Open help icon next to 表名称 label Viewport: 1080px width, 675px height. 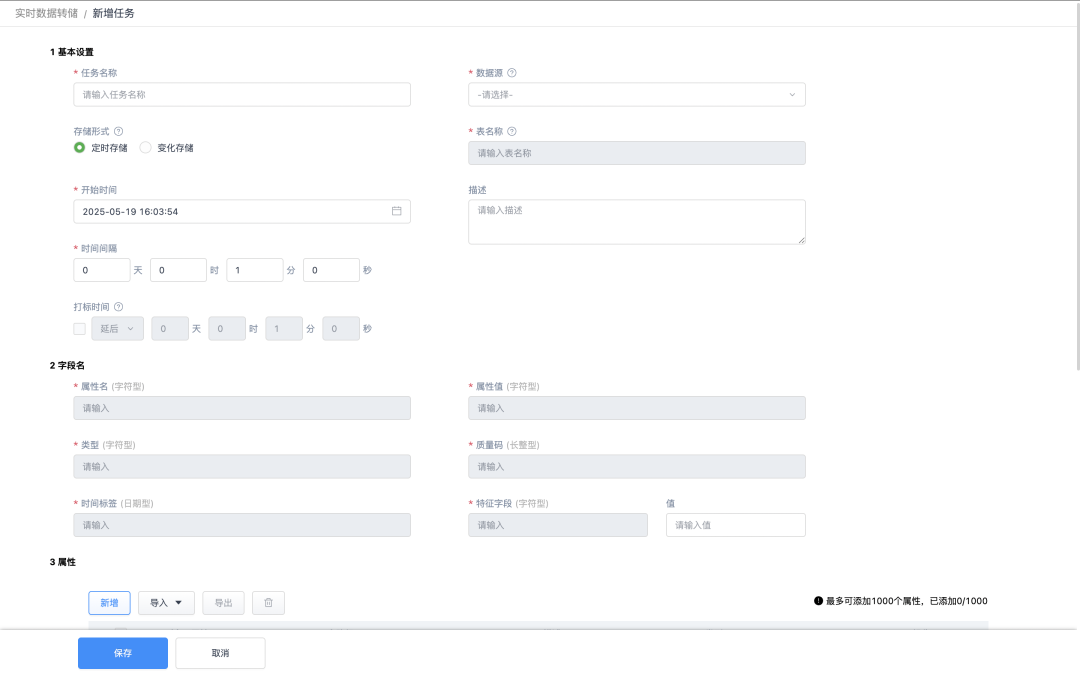click(x=512, y=132)
